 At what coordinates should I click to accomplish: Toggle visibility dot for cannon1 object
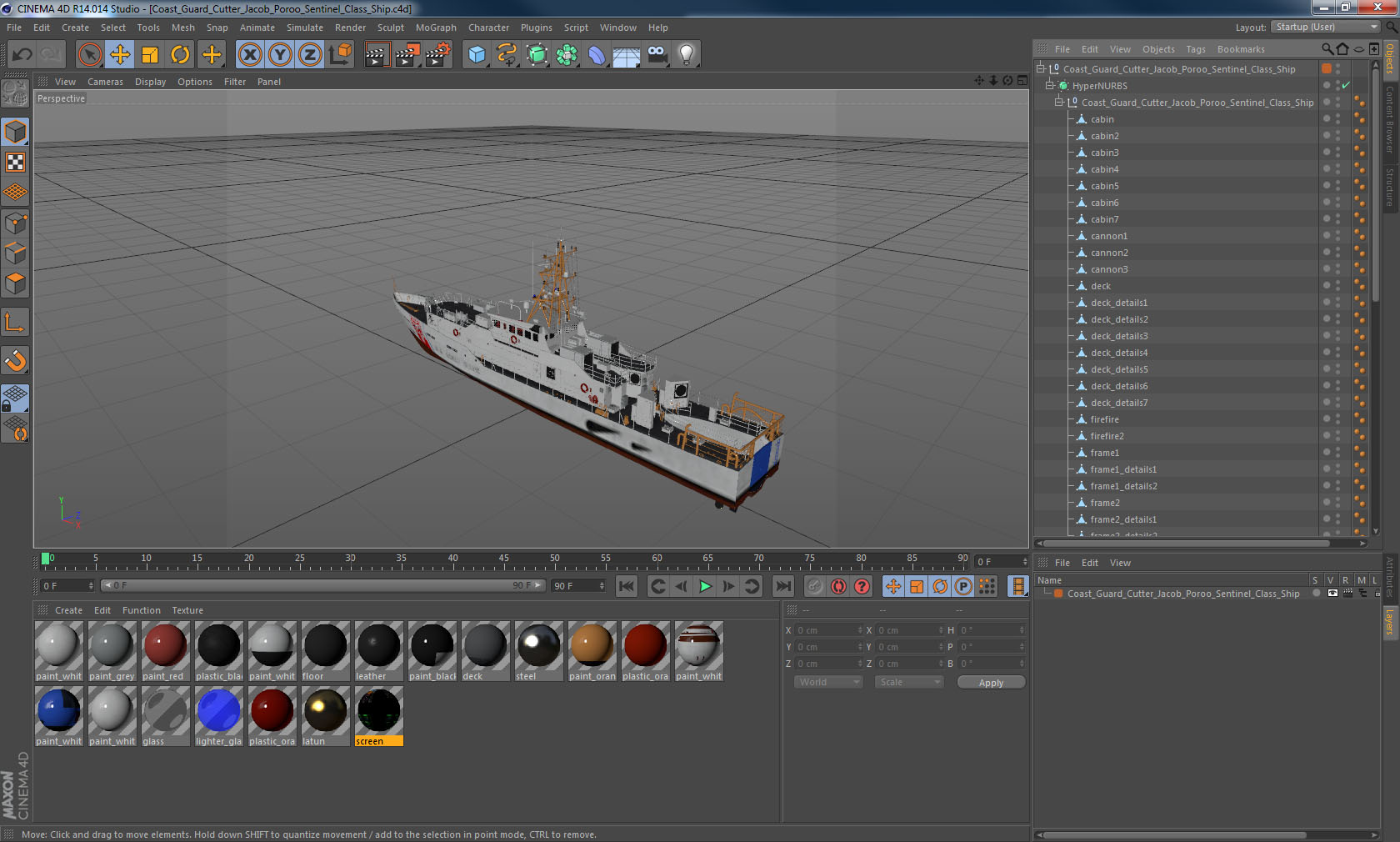tap(1327, 236)
